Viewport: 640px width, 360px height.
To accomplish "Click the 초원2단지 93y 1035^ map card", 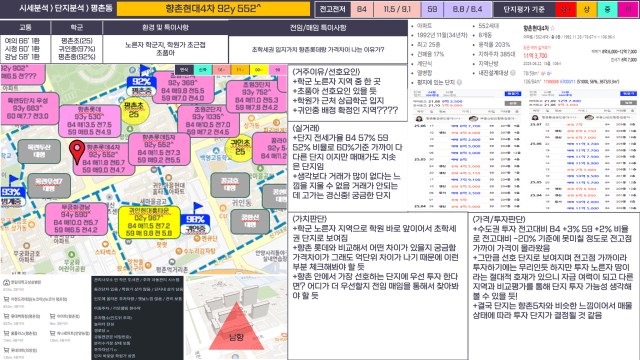I will (x=208, y=121).
